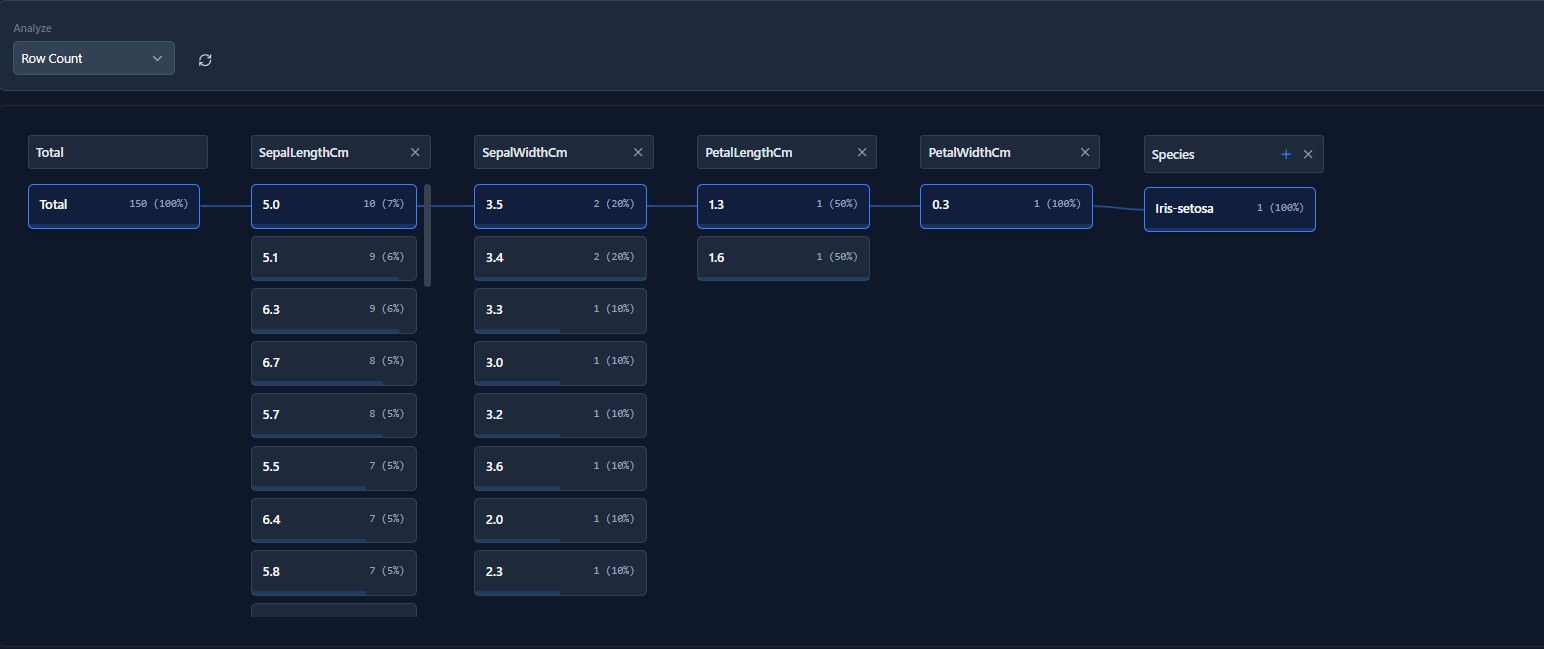This screenshot has height=649, width=1544.
Task: Remove the SepalWidthCm column with X
Action: tap(638, 152)
